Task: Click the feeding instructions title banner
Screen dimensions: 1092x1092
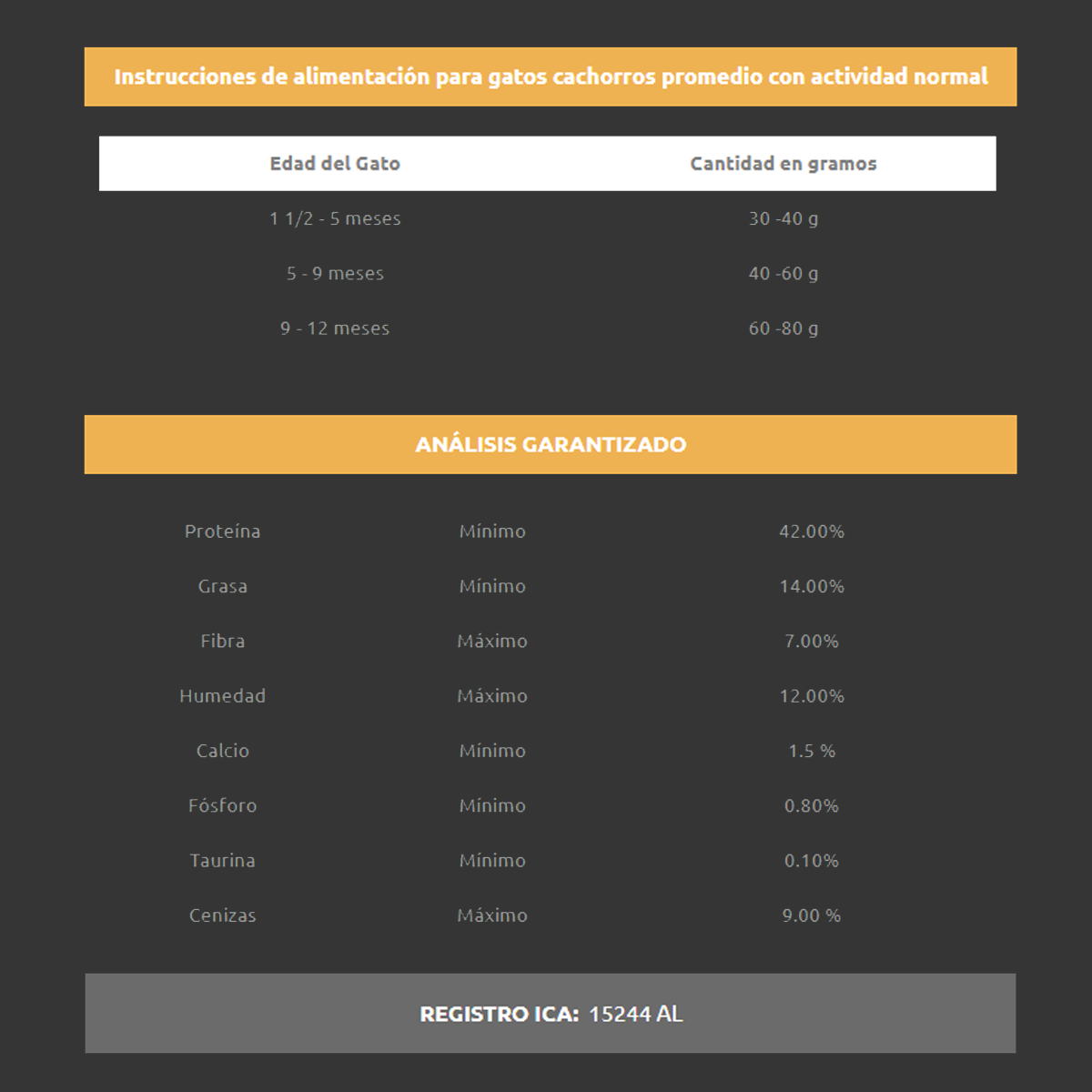Action: pos(551,76)
